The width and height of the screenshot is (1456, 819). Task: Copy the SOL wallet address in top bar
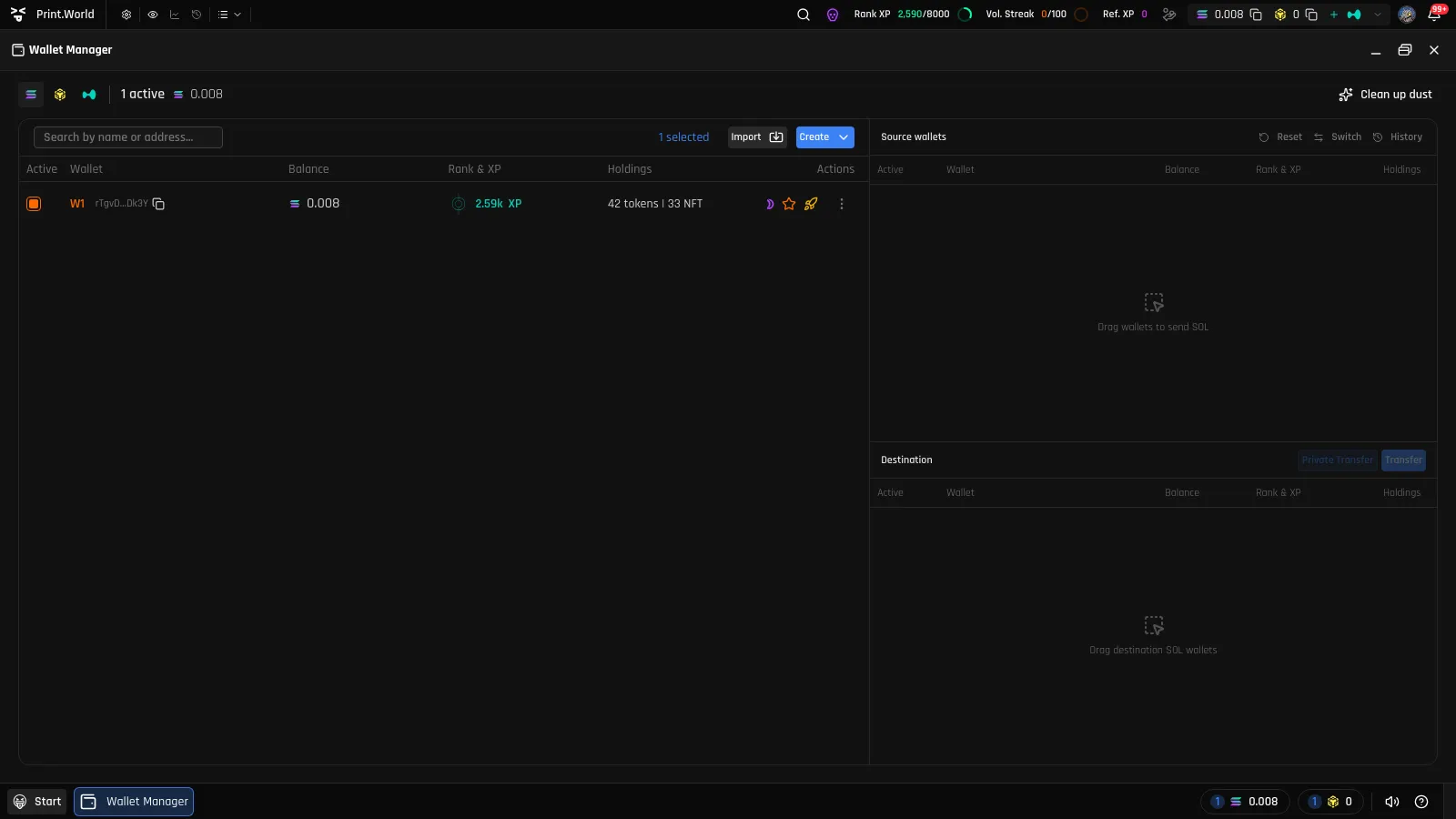click(x=1256, y=15)
